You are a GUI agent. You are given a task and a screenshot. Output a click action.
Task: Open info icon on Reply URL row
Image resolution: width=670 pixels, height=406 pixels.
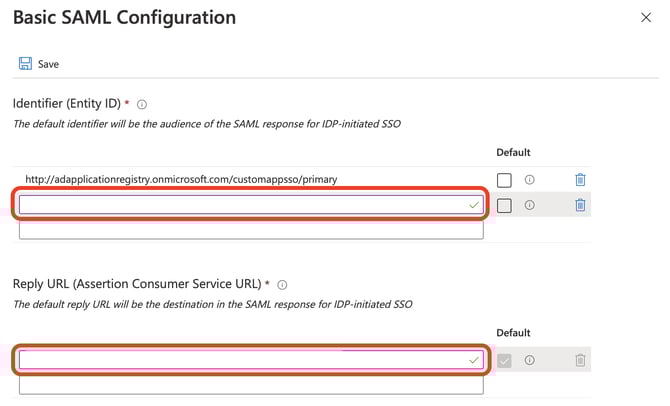click(530, 360)
